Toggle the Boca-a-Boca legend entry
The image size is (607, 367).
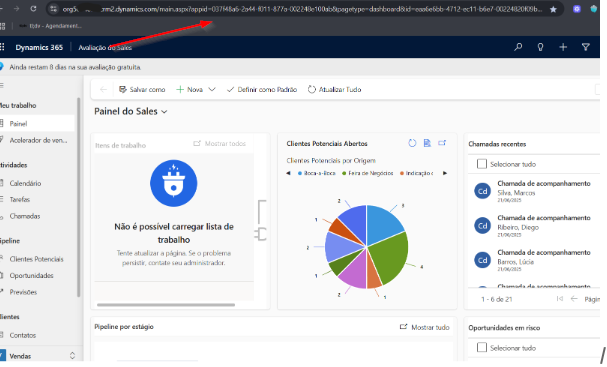(317, 173)
